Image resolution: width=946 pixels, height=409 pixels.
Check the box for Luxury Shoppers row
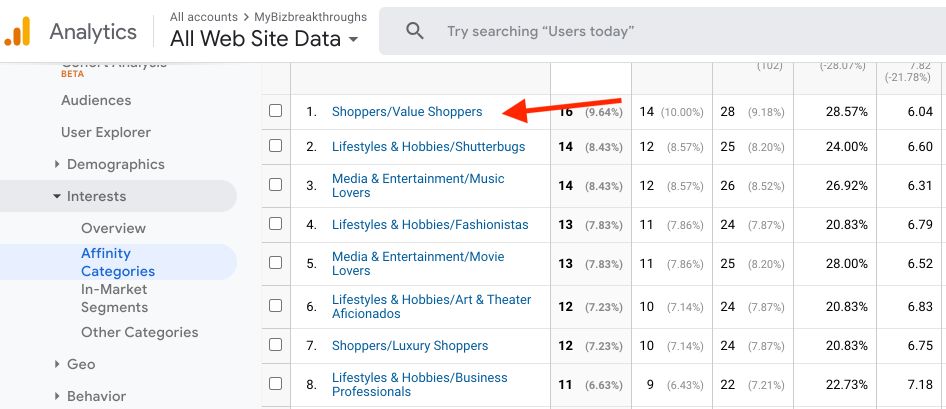(275, 345)
